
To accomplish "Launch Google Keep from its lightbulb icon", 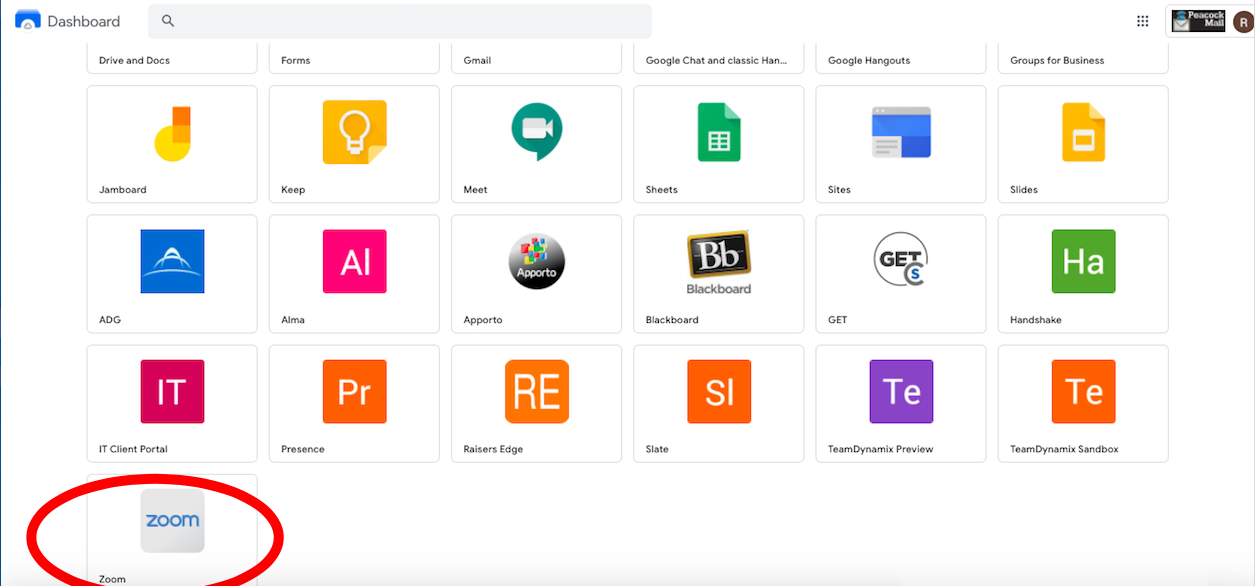I will (354, 132).
